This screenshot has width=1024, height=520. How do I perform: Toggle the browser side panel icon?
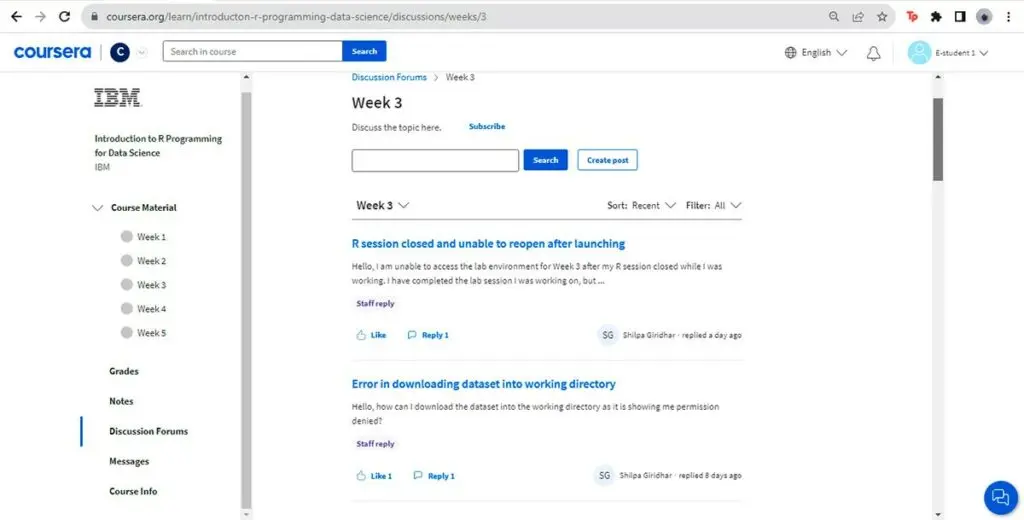(x=960, y=17)
